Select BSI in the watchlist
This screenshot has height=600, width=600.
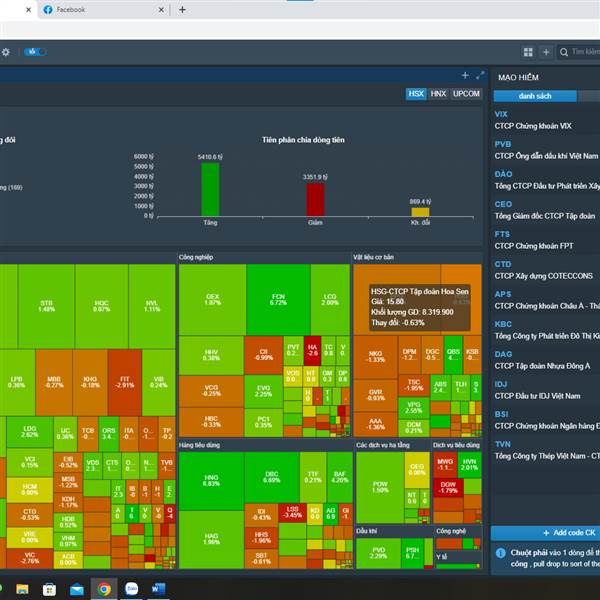pos(547,420)
